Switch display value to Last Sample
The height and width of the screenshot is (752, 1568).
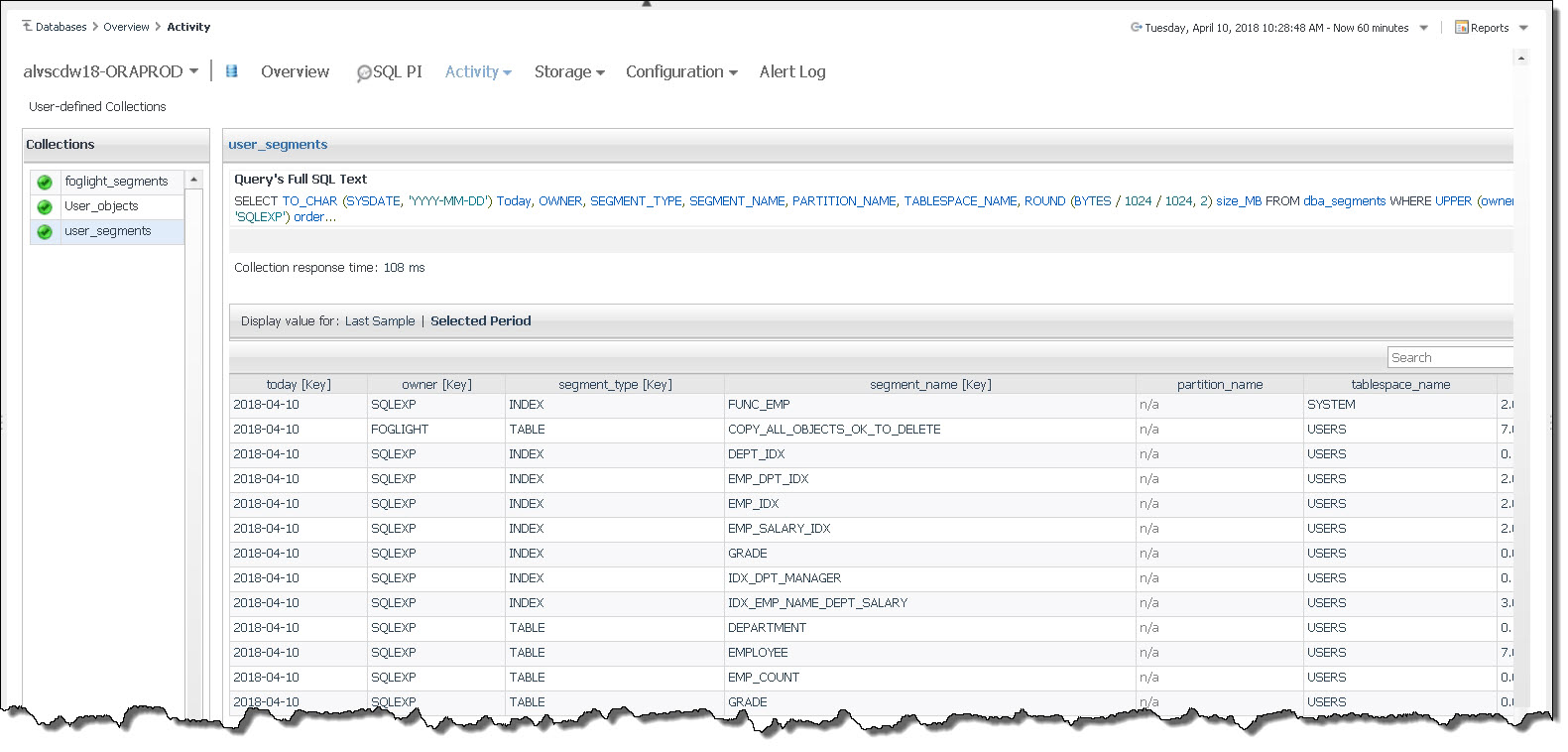coord(380,321)
